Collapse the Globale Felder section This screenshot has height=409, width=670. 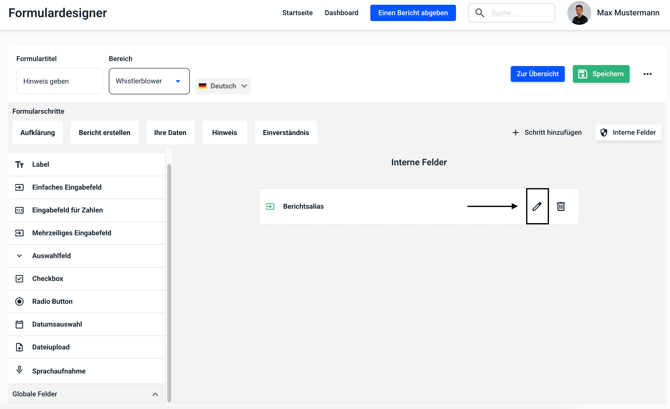155,394
